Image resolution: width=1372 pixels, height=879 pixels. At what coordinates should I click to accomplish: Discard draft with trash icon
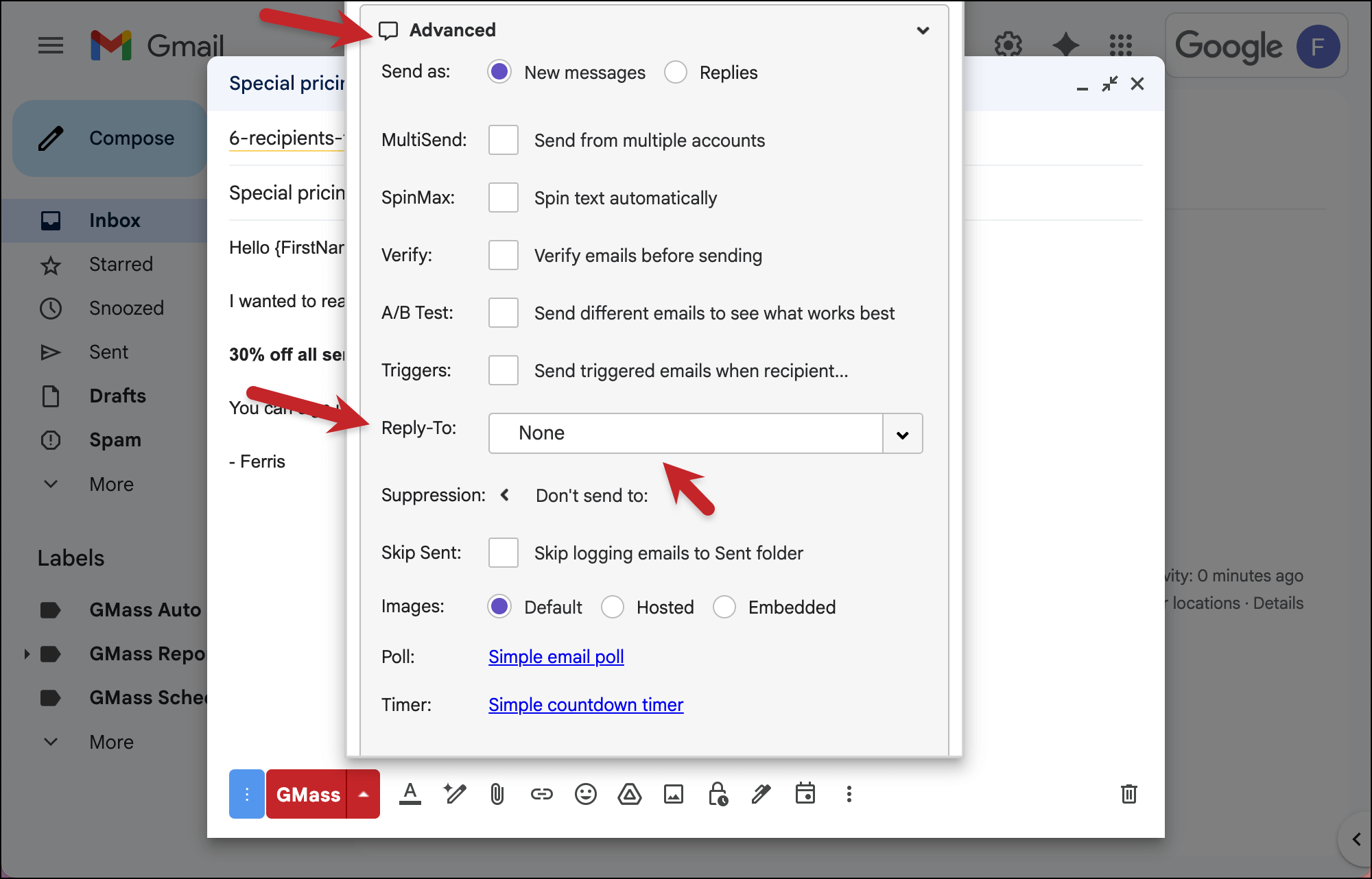click(x=1128, y=794)
